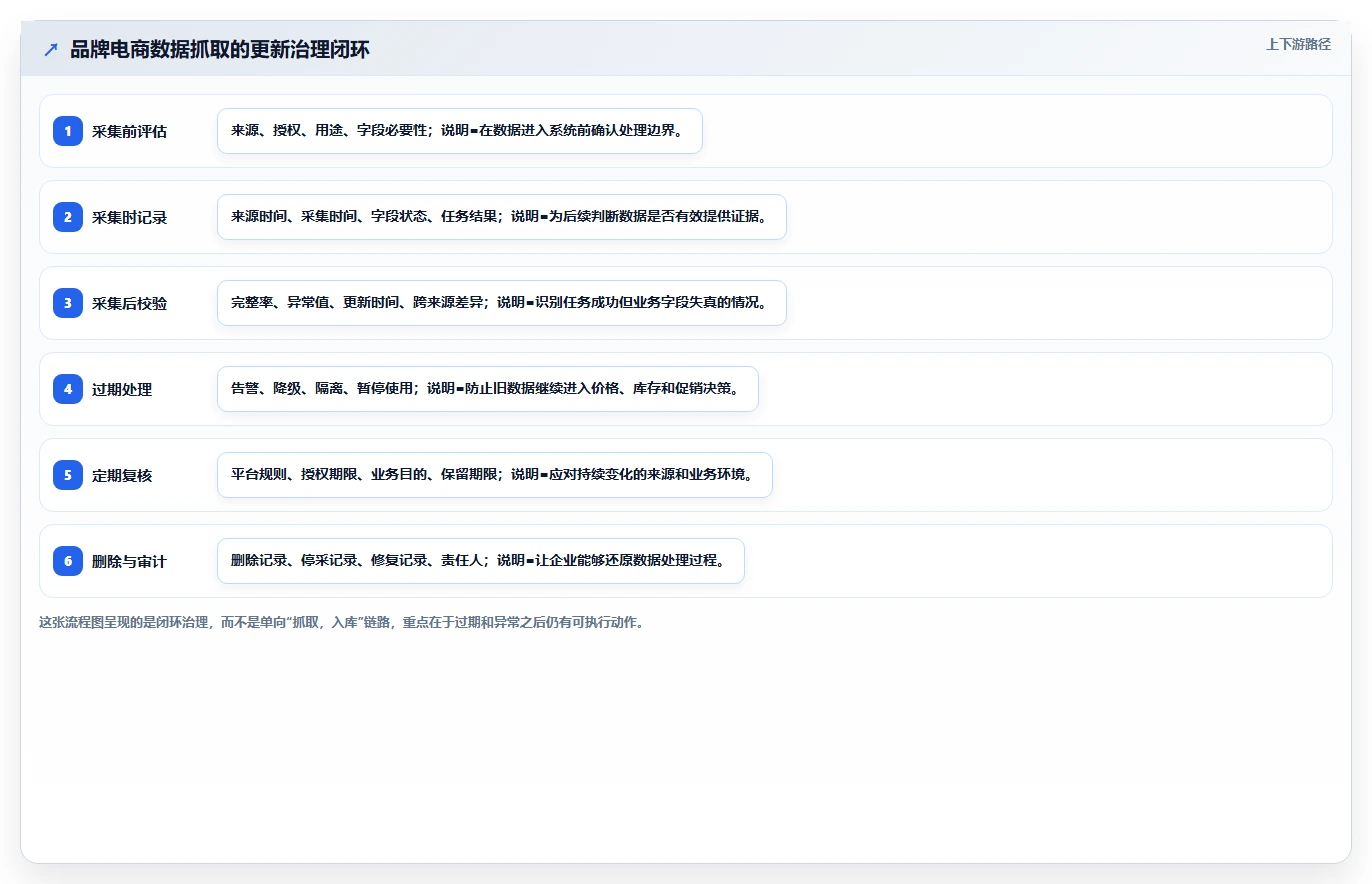The image size is (1372, 884).
Task: Select the 采集前评估 step label
Action: pyautogui.click(x=130, y=131)
